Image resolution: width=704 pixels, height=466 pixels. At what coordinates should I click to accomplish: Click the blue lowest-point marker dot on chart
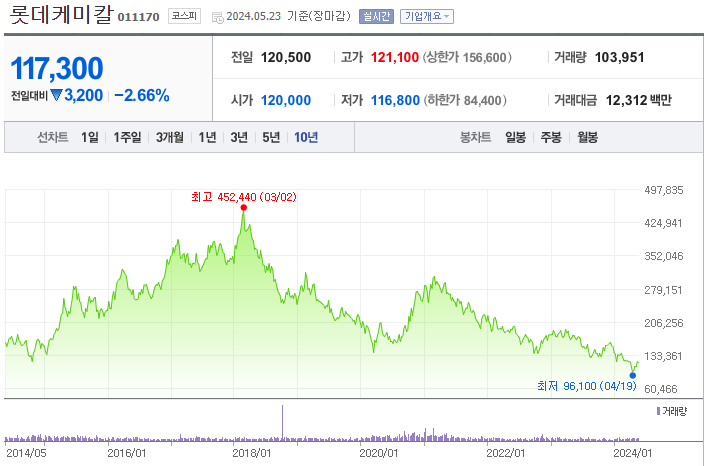pos(633,376)
